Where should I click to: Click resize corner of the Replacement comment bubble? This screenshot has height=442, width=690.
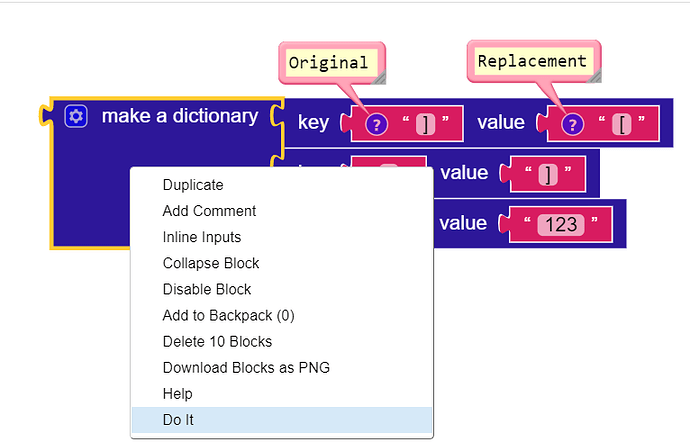[x=592, y=74]
